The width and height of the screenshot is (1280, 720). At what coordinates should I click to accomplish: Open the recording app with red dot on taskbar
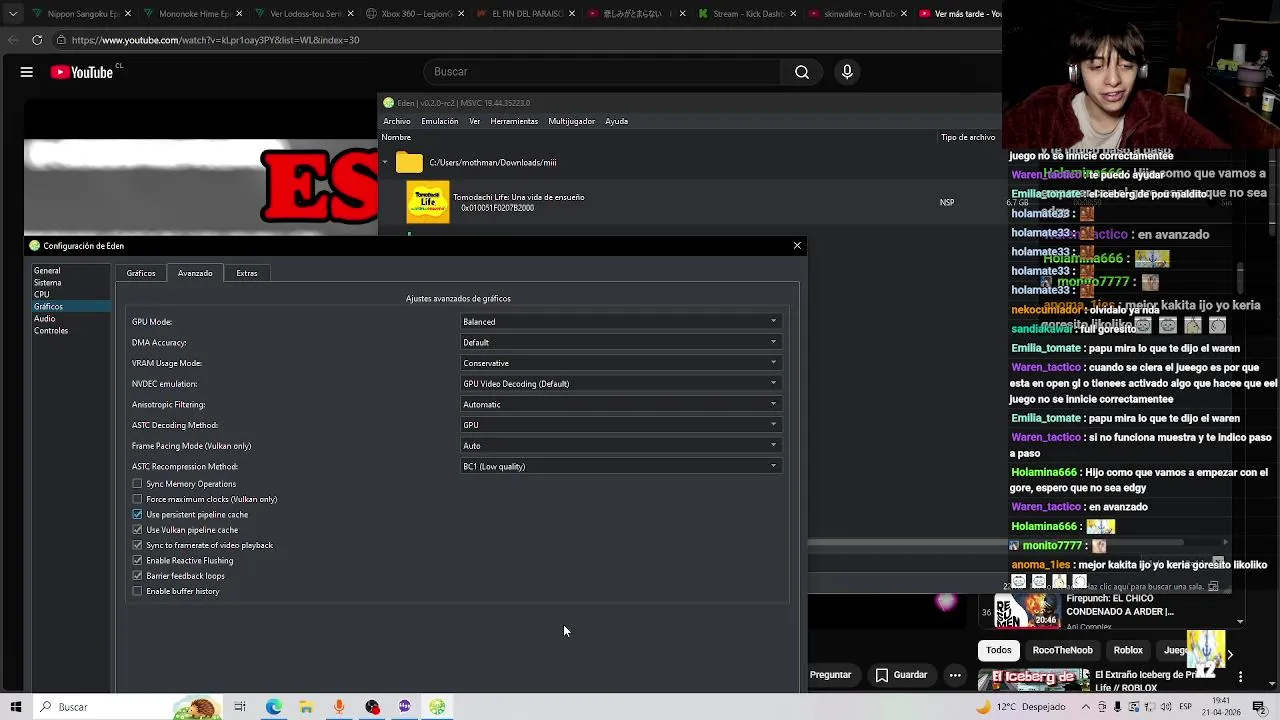tap(372, 707)
